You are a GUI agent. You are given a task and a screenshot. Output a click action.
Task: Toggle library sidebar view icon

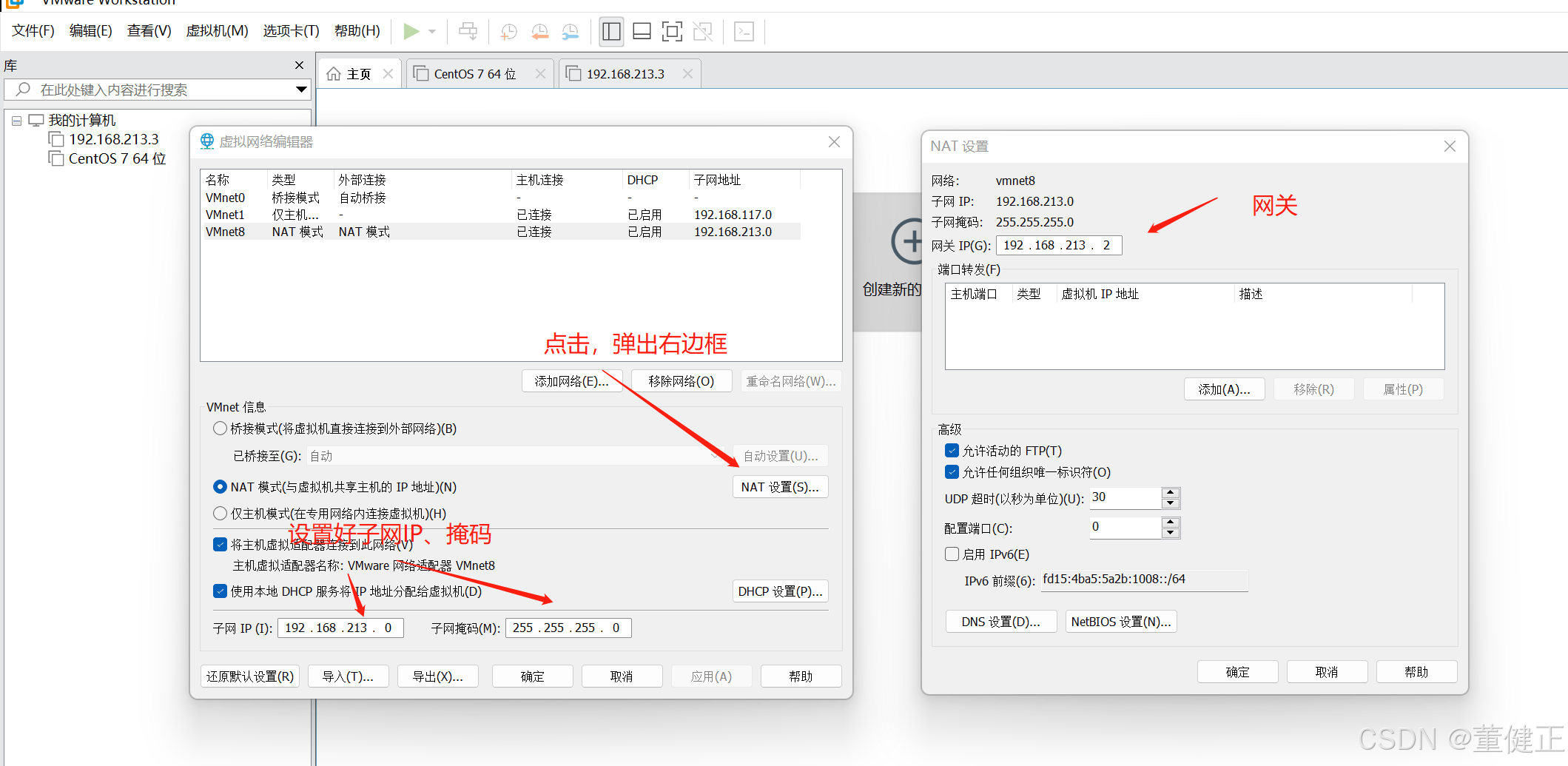(611, 31)
